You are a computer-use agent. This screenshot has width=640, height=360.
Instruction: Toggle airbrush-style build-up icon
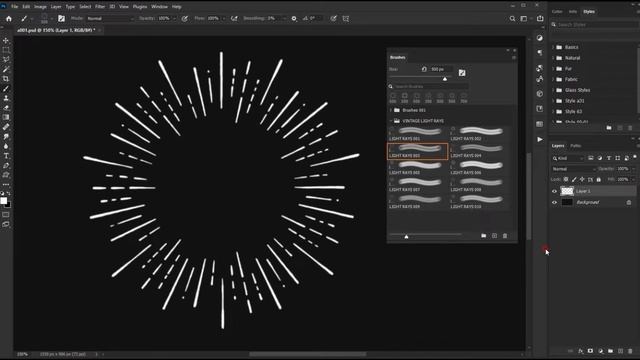[234, 18]
